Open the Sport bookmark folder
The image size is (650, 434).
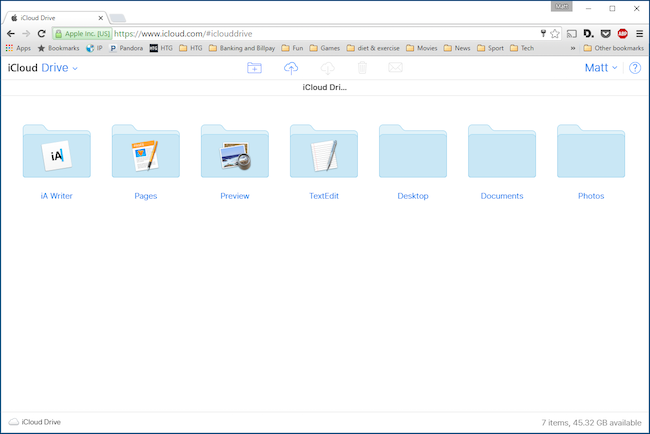[490, 48]
